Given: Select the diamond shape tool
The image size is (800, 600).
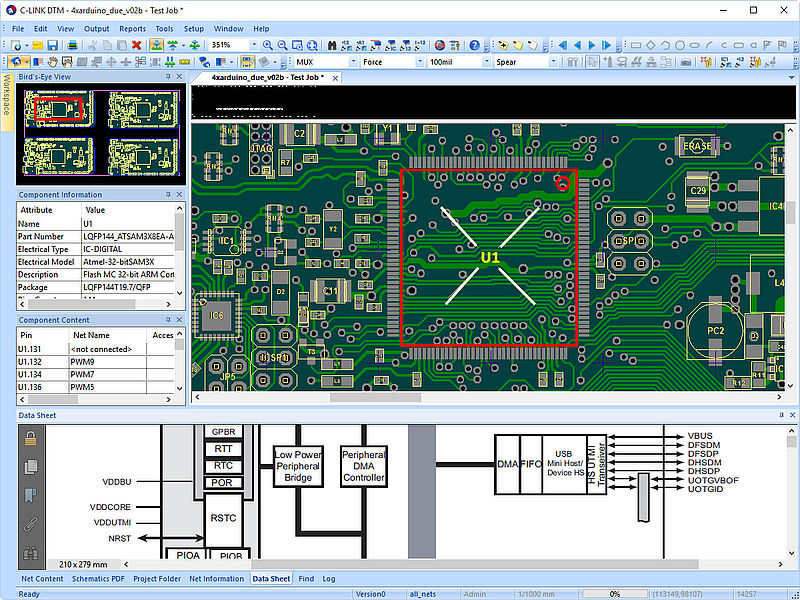Looking at the screenshot, I should point(651,45).
